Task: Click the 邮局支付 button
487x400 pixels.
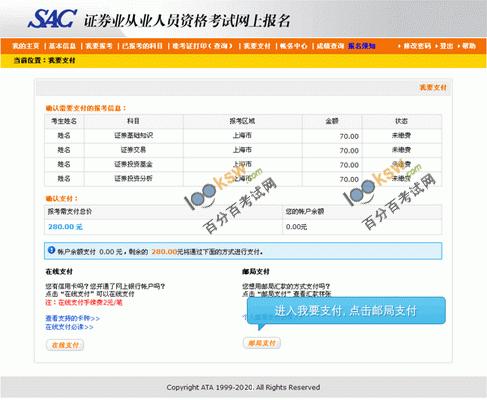Action: click(262, 343)
